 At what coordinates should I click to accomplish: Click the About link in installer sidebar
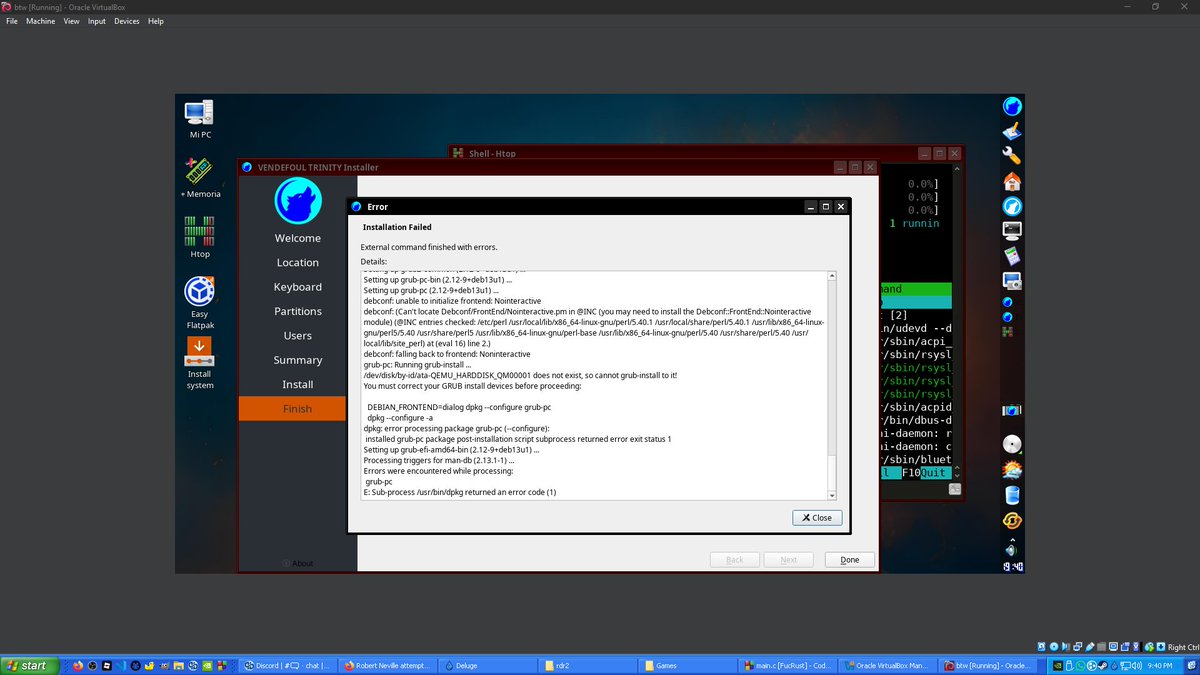298,563
